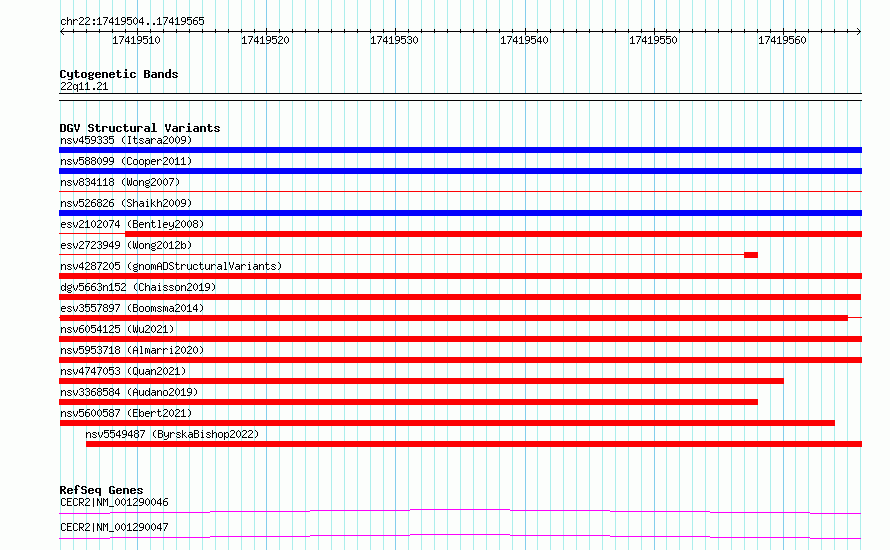Click the red bar of nsv5953718

pos(460,360)
